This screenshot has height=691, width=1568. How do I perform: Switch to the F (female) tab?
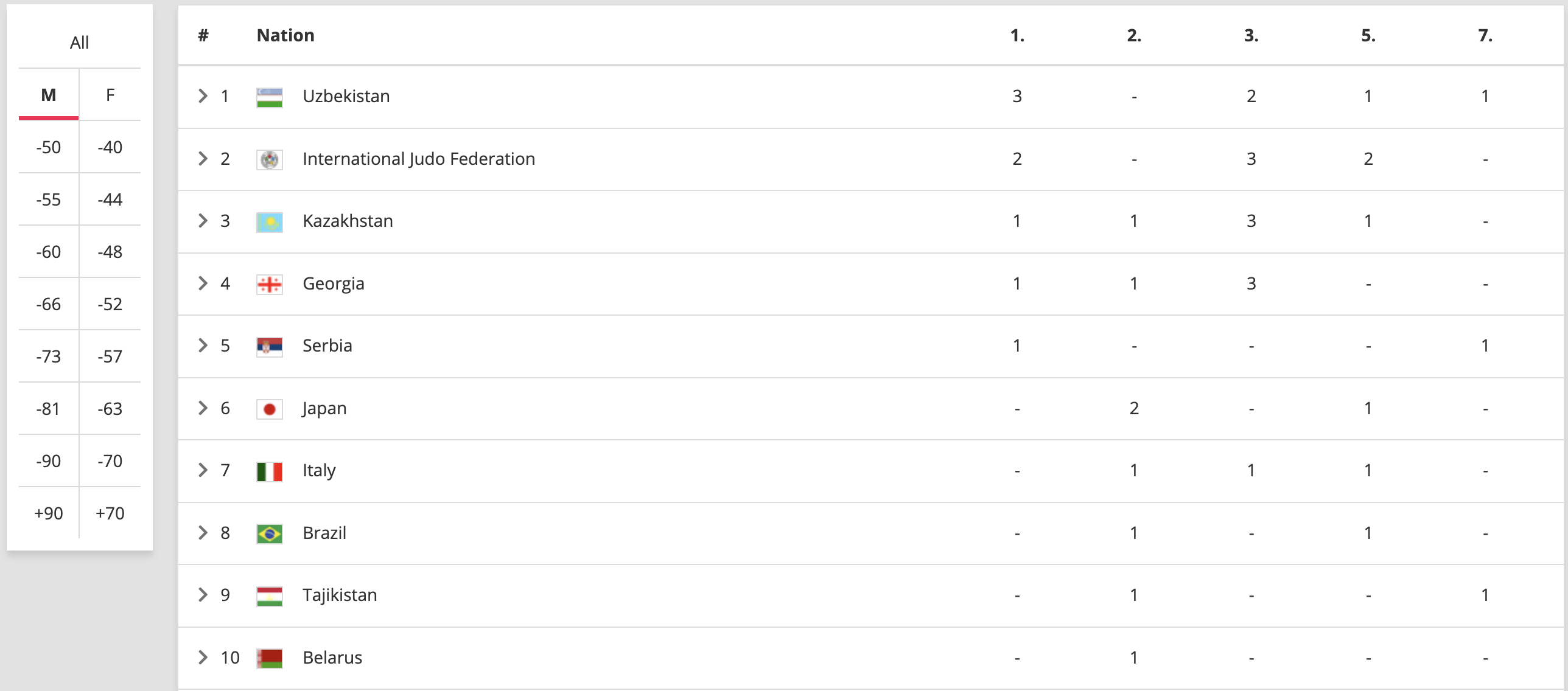[110, 95]
